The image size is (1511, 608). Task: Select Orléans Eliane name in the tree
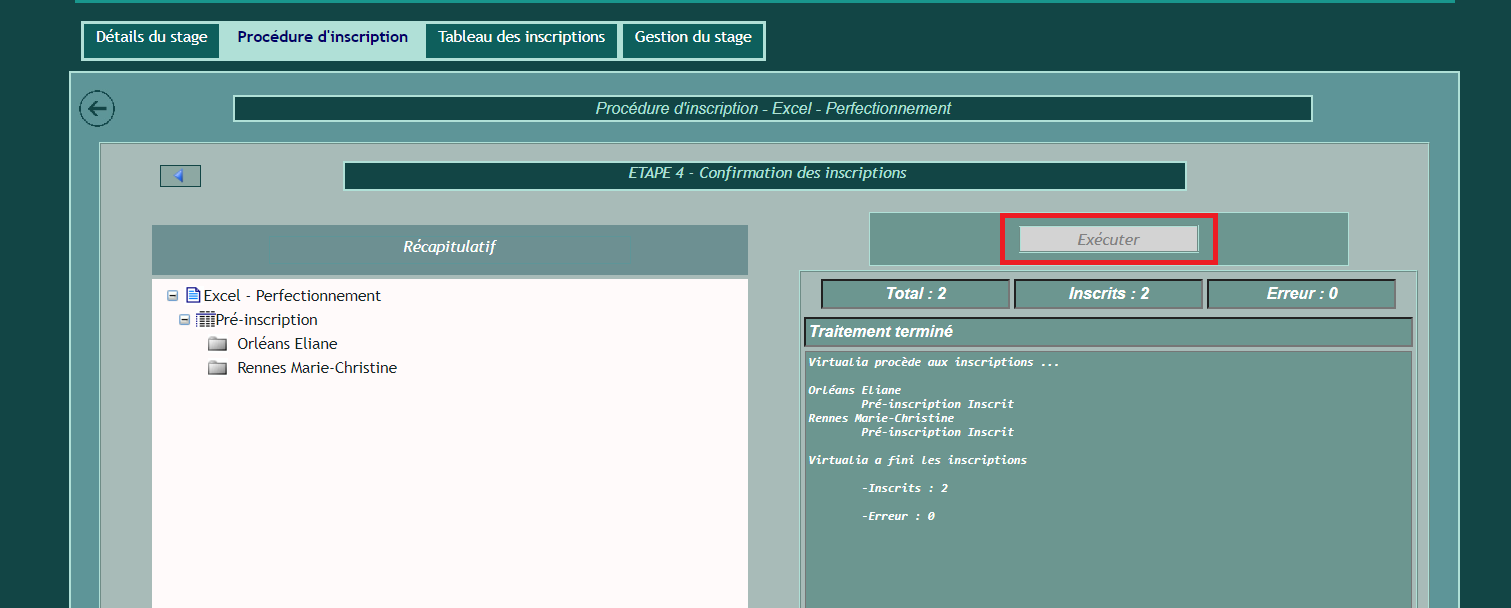click(287, 344)
